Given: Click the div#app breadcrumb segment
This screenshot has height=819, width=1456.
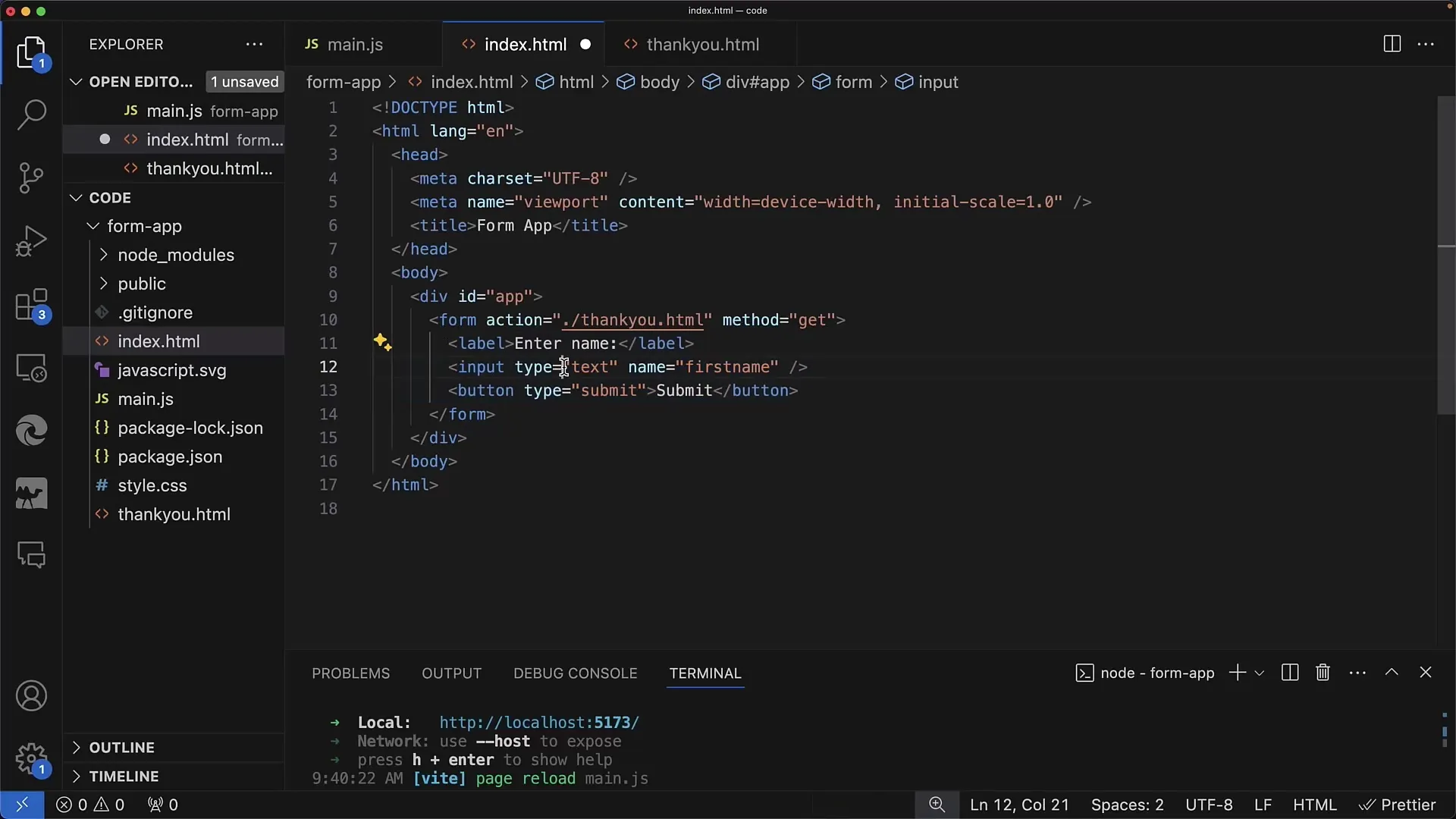Looking at the screenshot, I should (x=746, y=82).
